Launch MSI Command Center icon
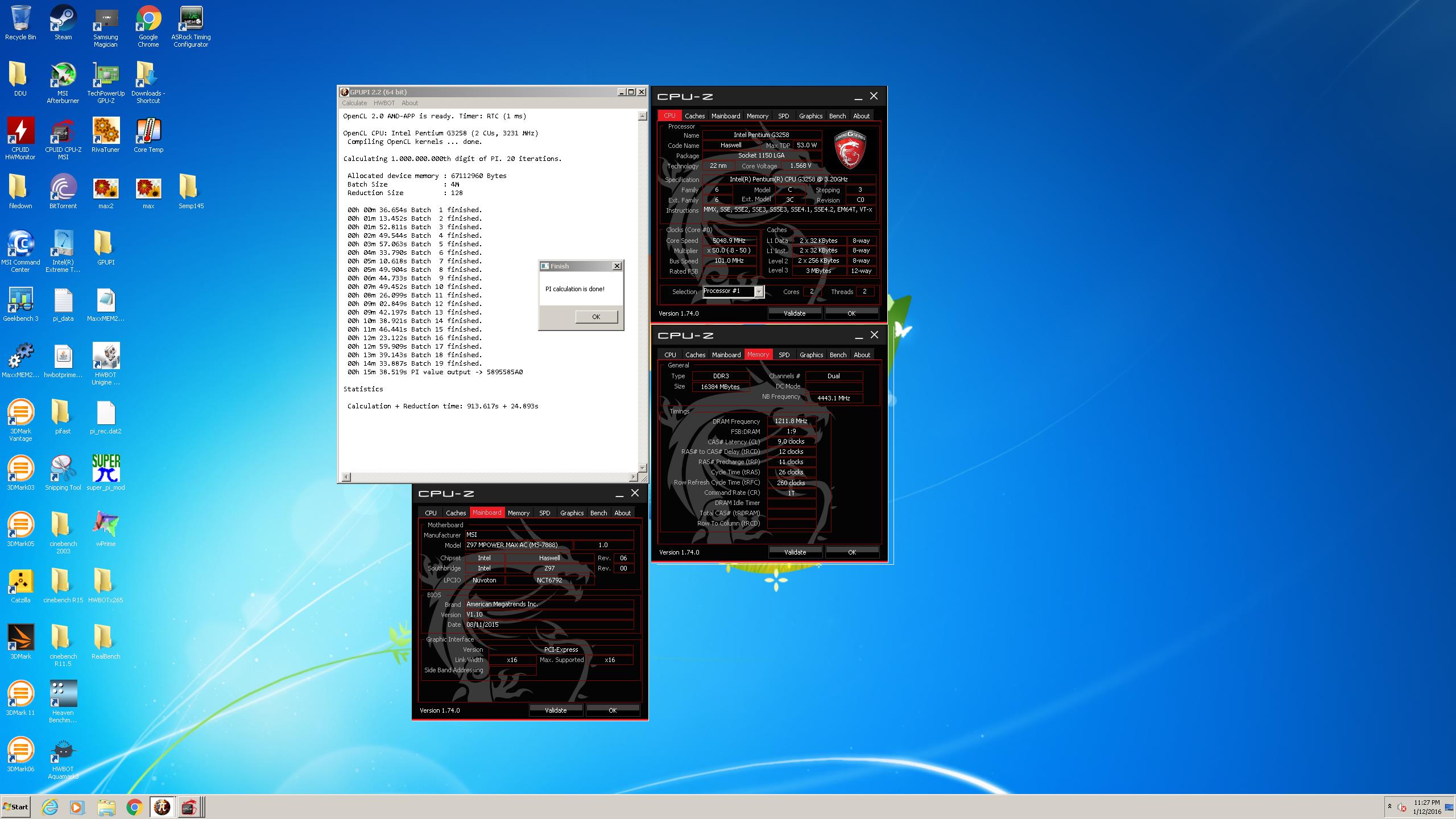1456x819 pixels. pyautogui.click(x=20, y=251)
